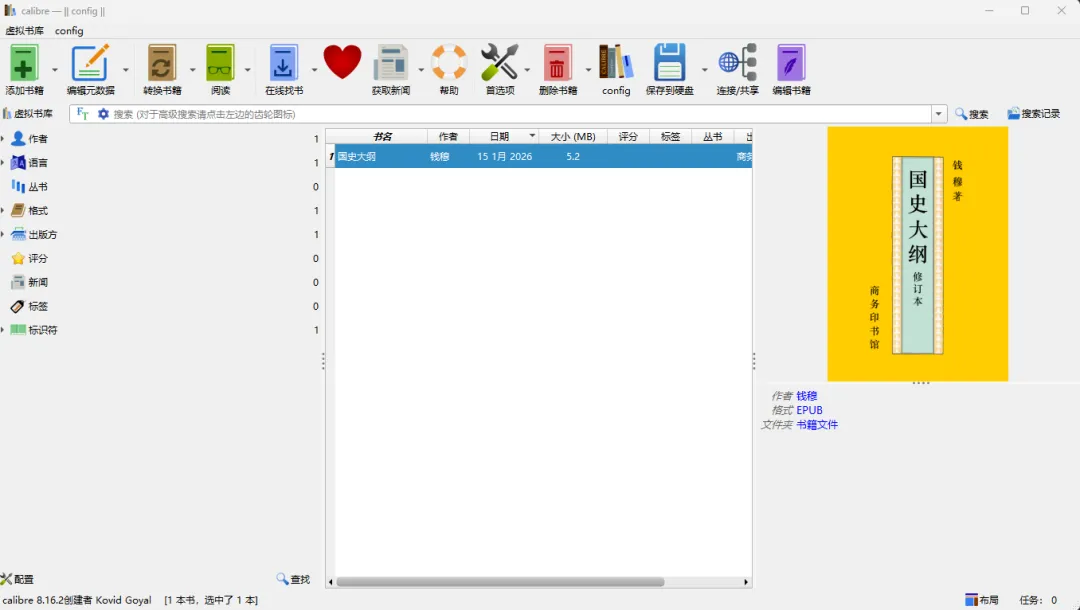The height and width of the screenshot is (610, 1080).
Task: Open the Read dropdown arrow
Action: pos(247,70)
